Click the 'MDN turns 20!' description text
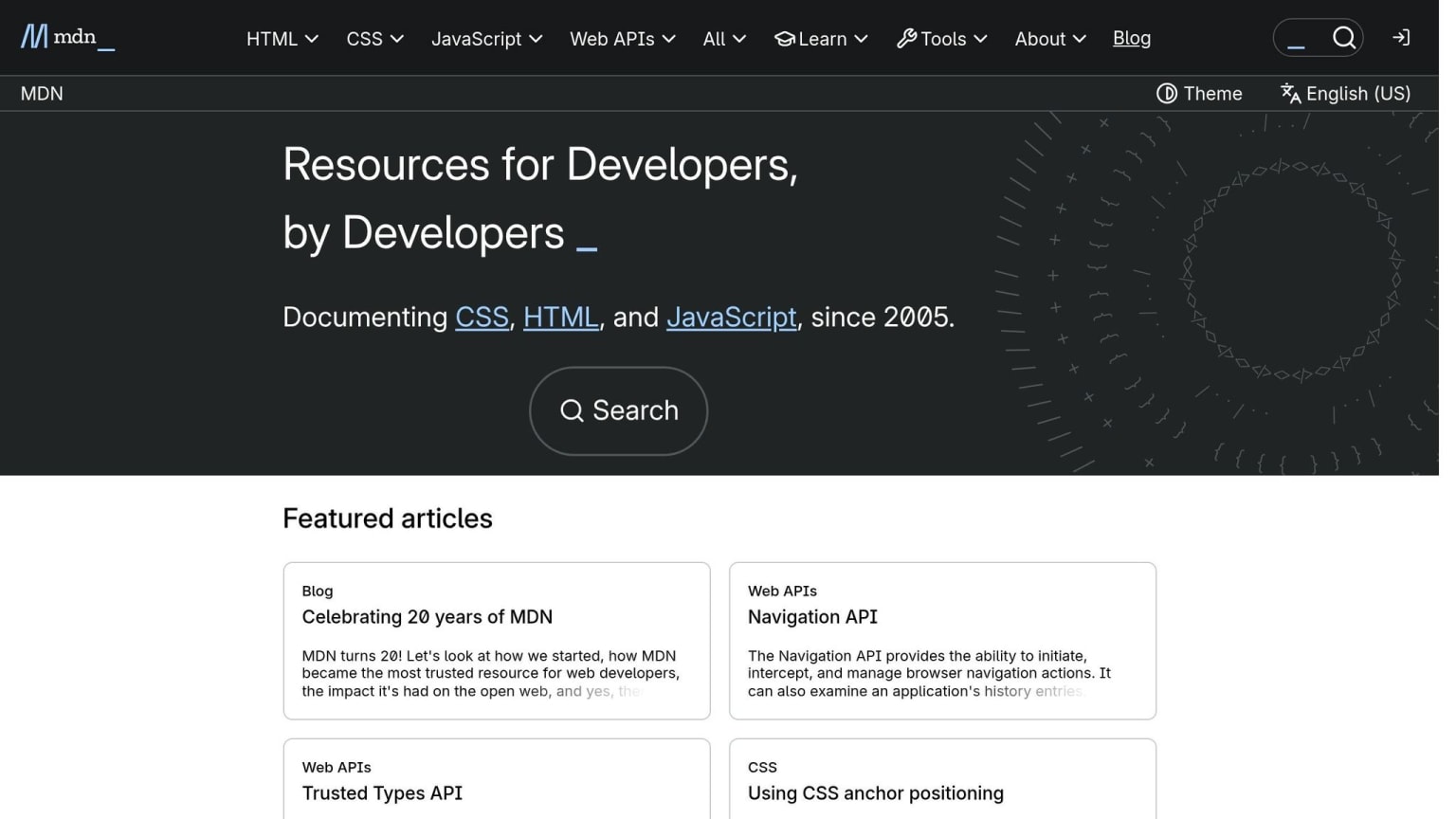The image size is (1456, 819). (490, 673)
